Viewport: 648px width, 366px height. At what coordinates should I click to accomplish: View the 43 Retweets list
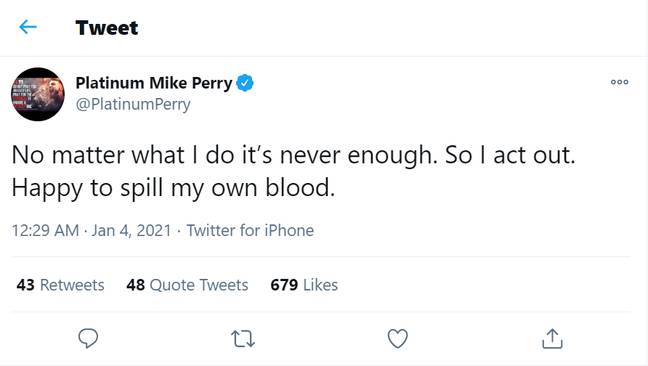pos(60,285)
